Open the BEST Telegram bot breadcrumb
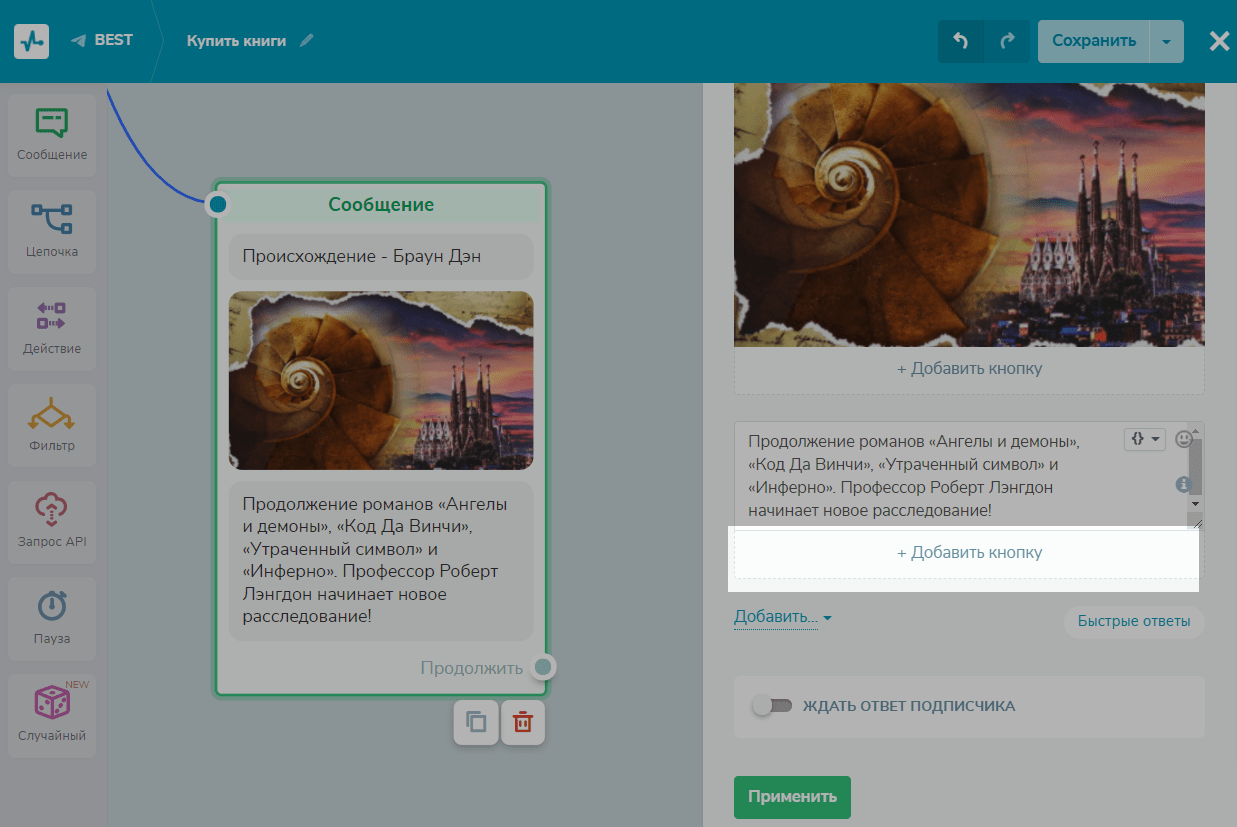1237x827 pixels. [102, 41]
